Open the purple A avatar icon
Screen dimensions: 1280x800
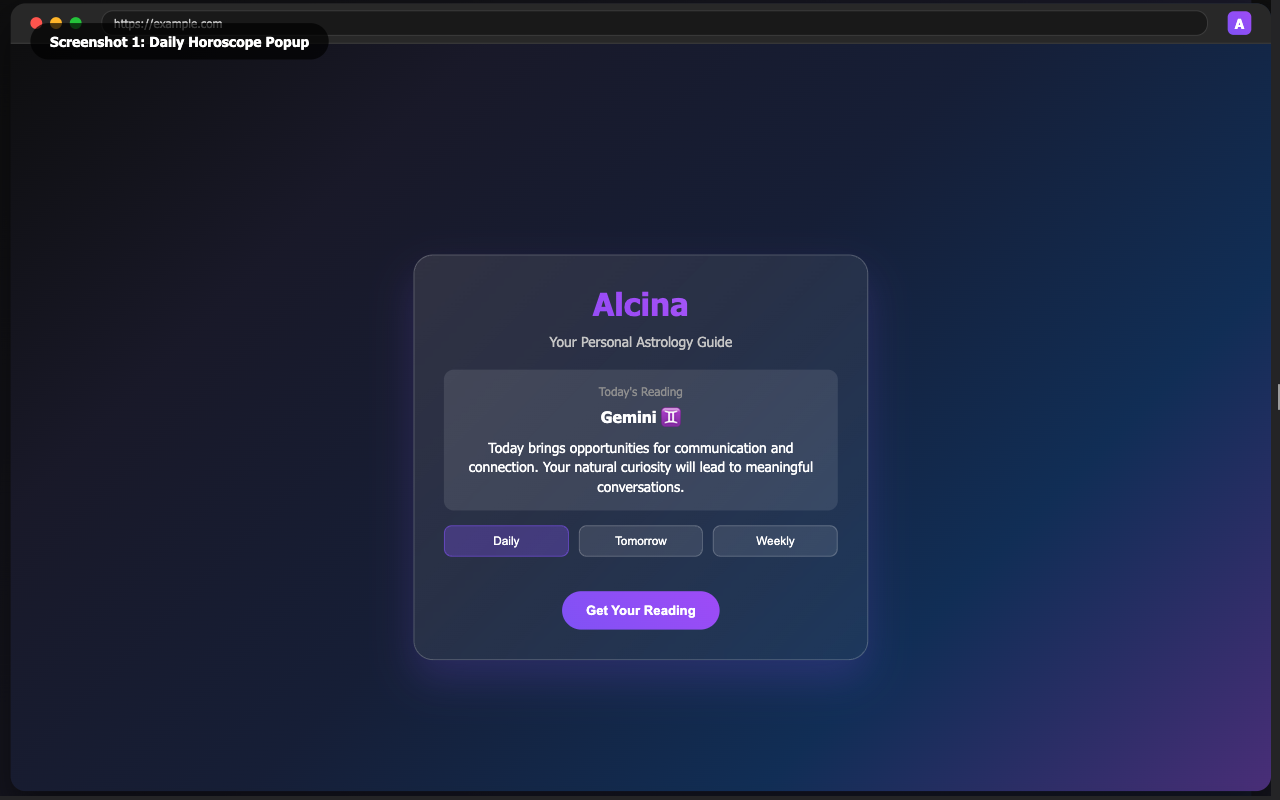point(1239,22)
